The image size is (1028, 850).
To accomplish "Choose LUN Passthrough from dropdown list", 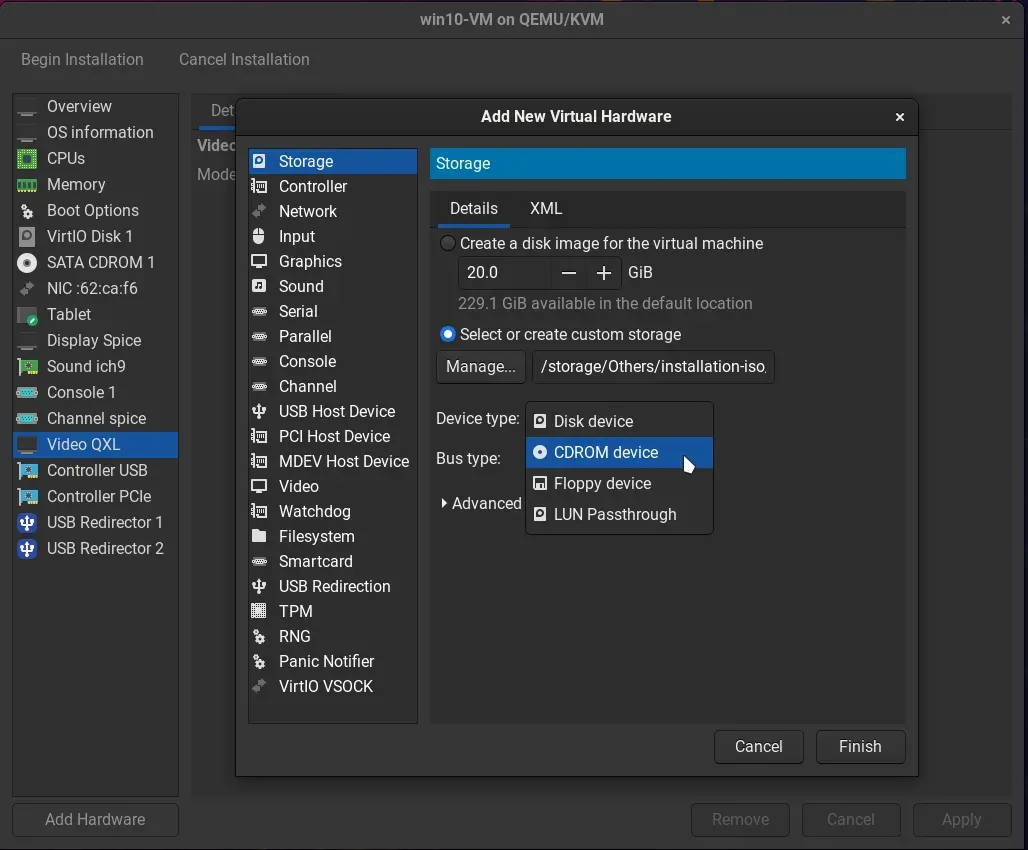I will point(619,514).
